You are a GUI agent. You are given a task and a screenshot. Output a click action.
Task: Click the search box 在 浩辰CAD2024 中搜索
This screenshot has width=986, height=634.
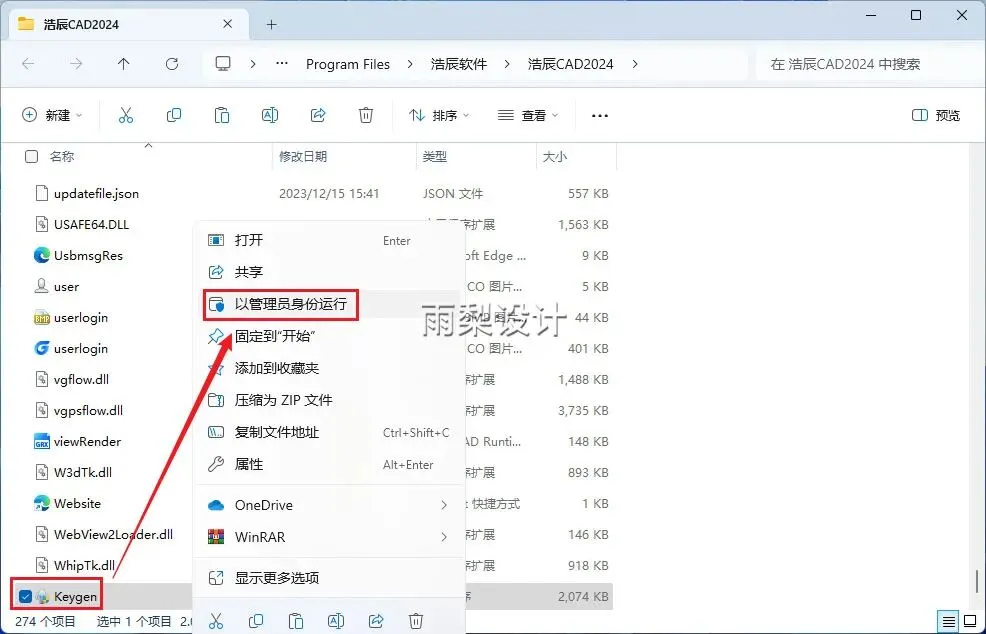[870, 64]
